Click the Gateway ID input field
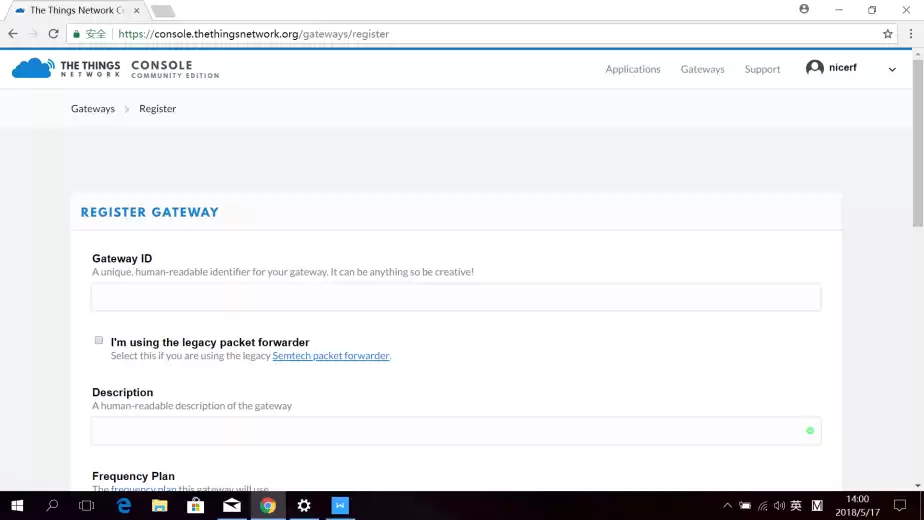This screenshot has width=924, height=520. point(456,297)
